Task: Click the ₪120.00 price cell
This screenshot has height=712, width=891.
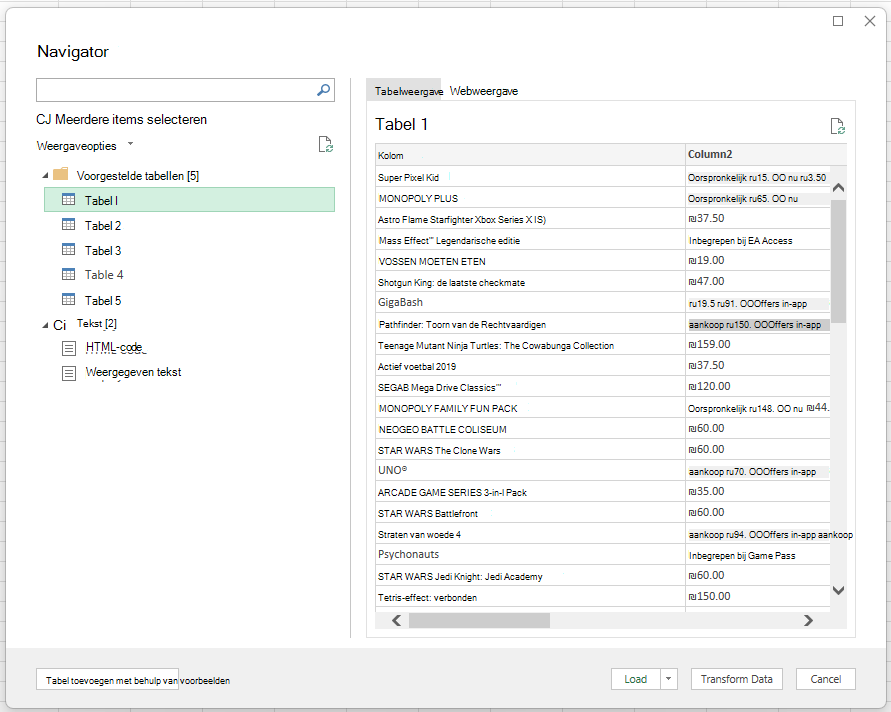Action: pyautogui.click(x=758, y=386)
